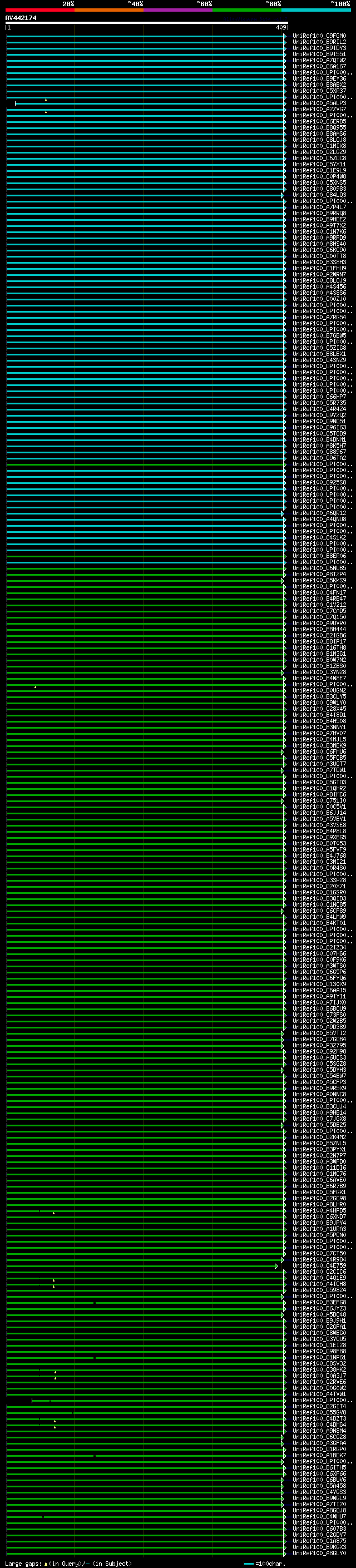Open hit UniRef100_B9EY36
The image size is (356, 1568).
319,78
